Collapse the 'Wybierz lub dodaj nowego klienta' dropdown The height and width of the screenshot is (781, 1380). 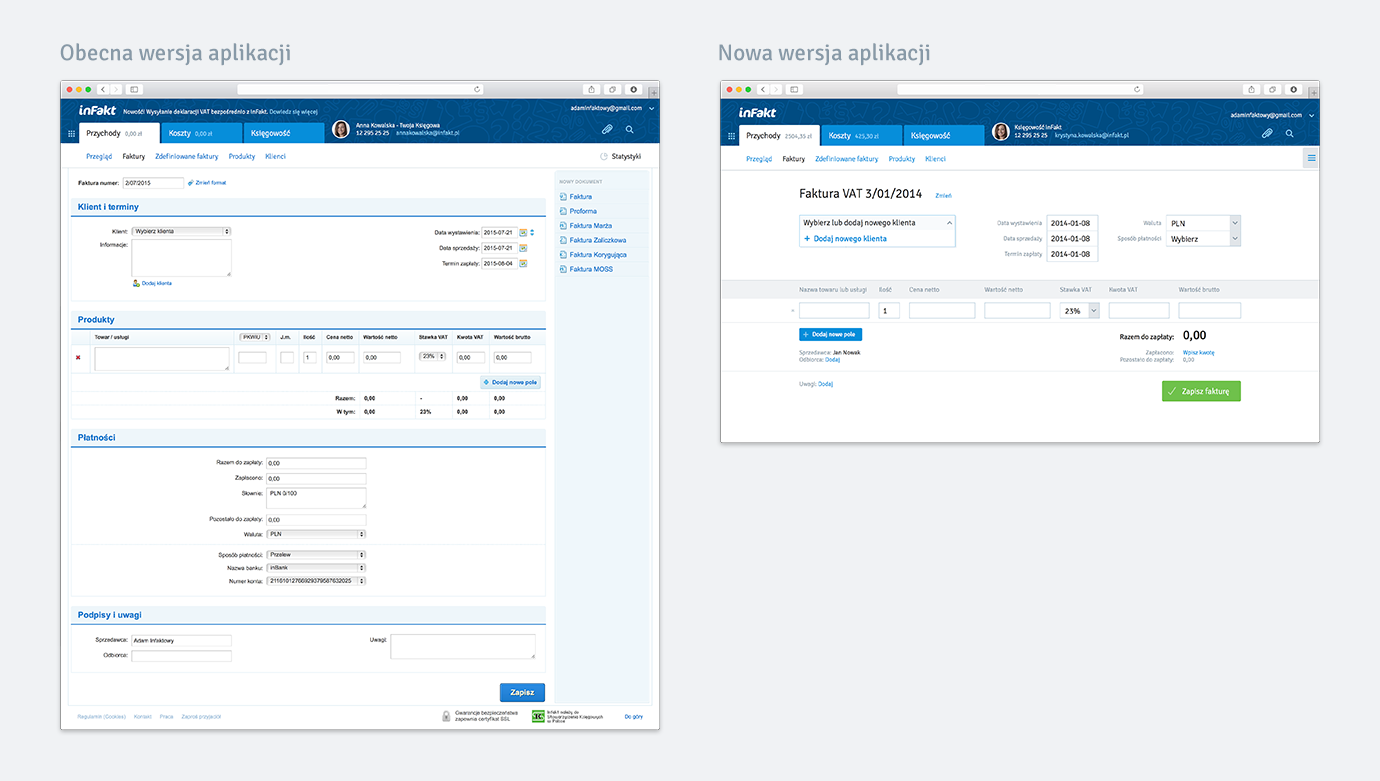click(x=949, y=223)
